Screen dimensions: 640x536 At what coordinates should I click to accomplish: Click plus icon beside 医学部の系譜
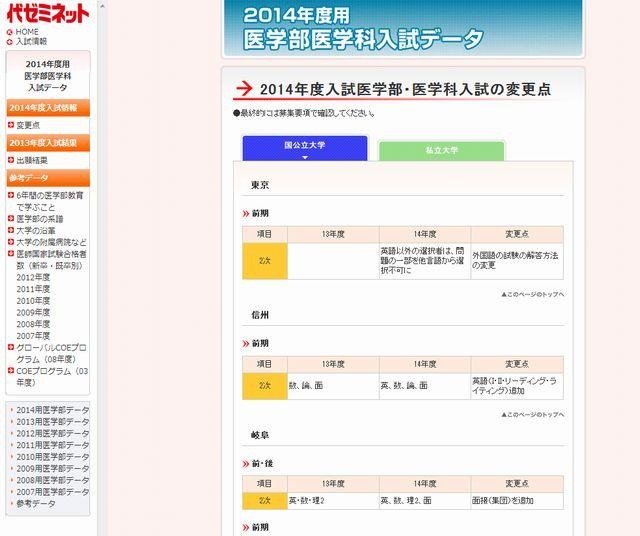[x=11, y=218]
